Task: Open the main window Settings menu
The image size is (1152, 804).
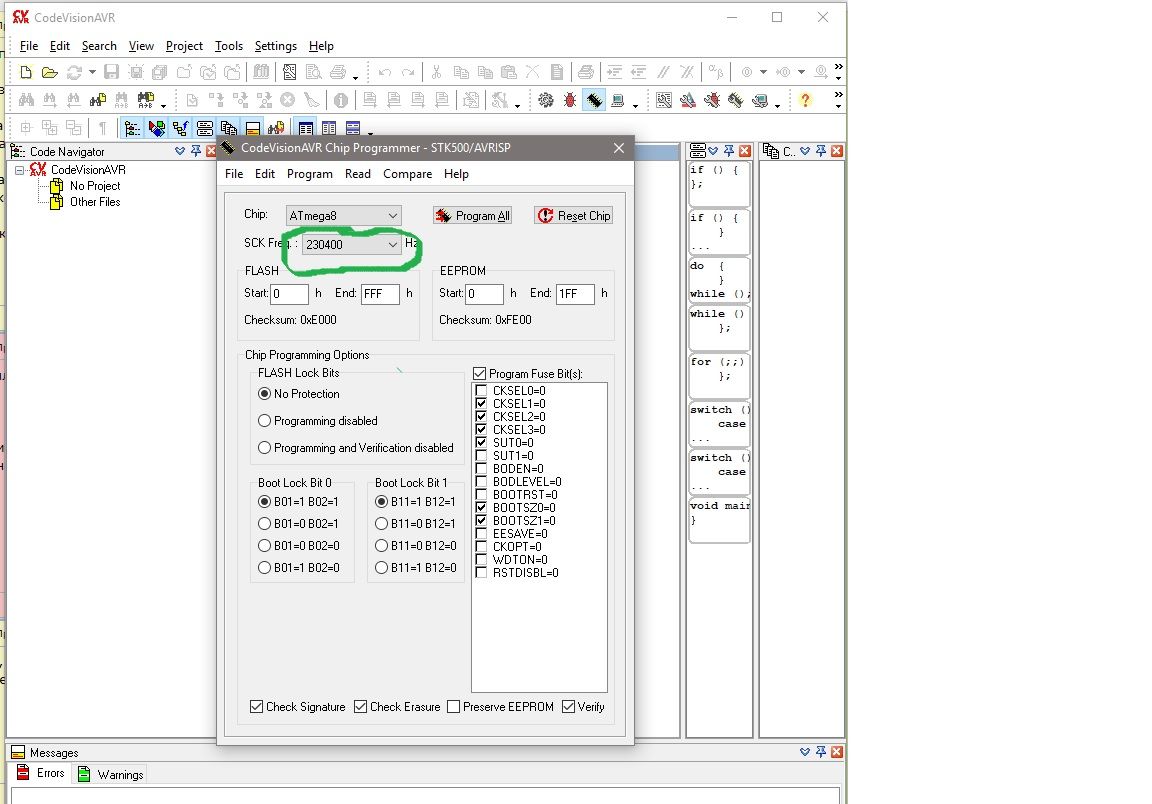Action: coord(276,46)
